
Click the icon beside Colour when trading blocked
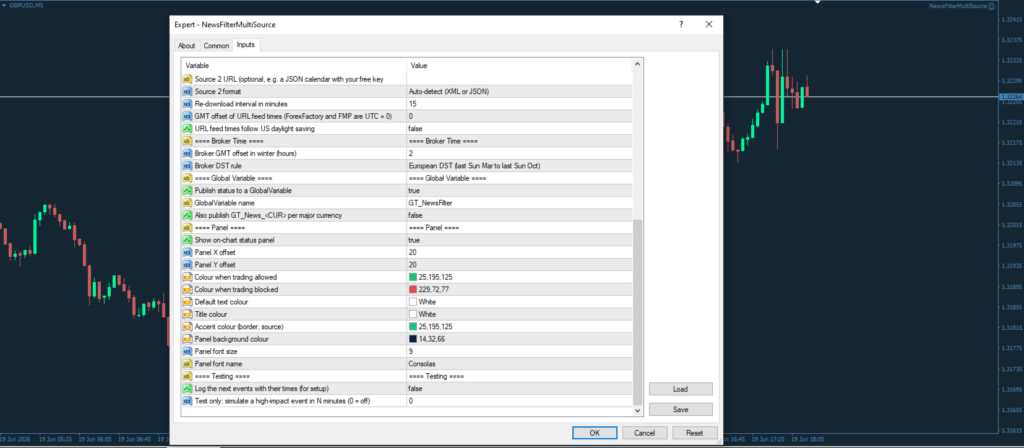point(187,290)
